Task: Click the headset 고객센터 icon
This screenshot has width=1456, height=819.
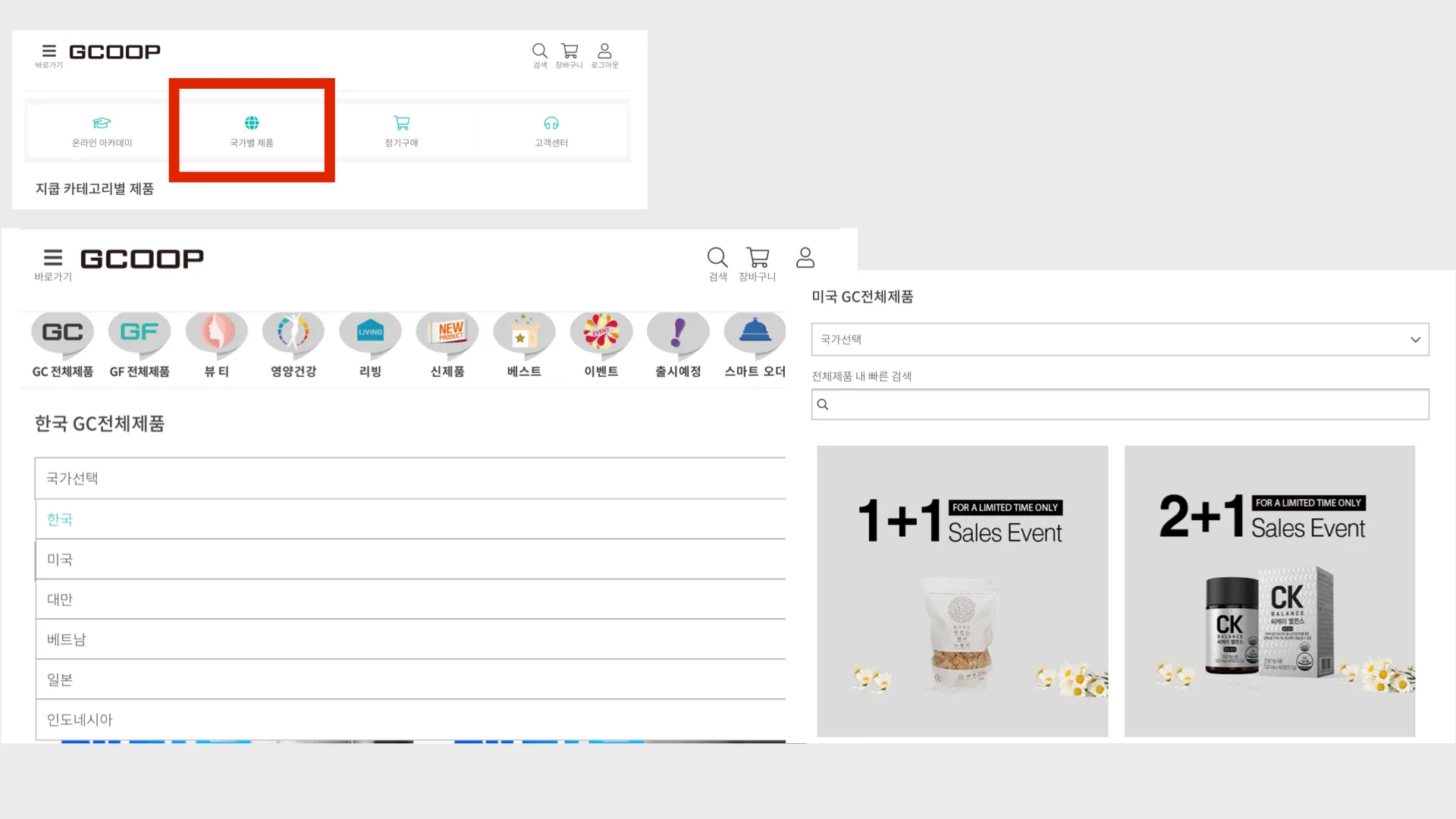Action: pos(551,123)
